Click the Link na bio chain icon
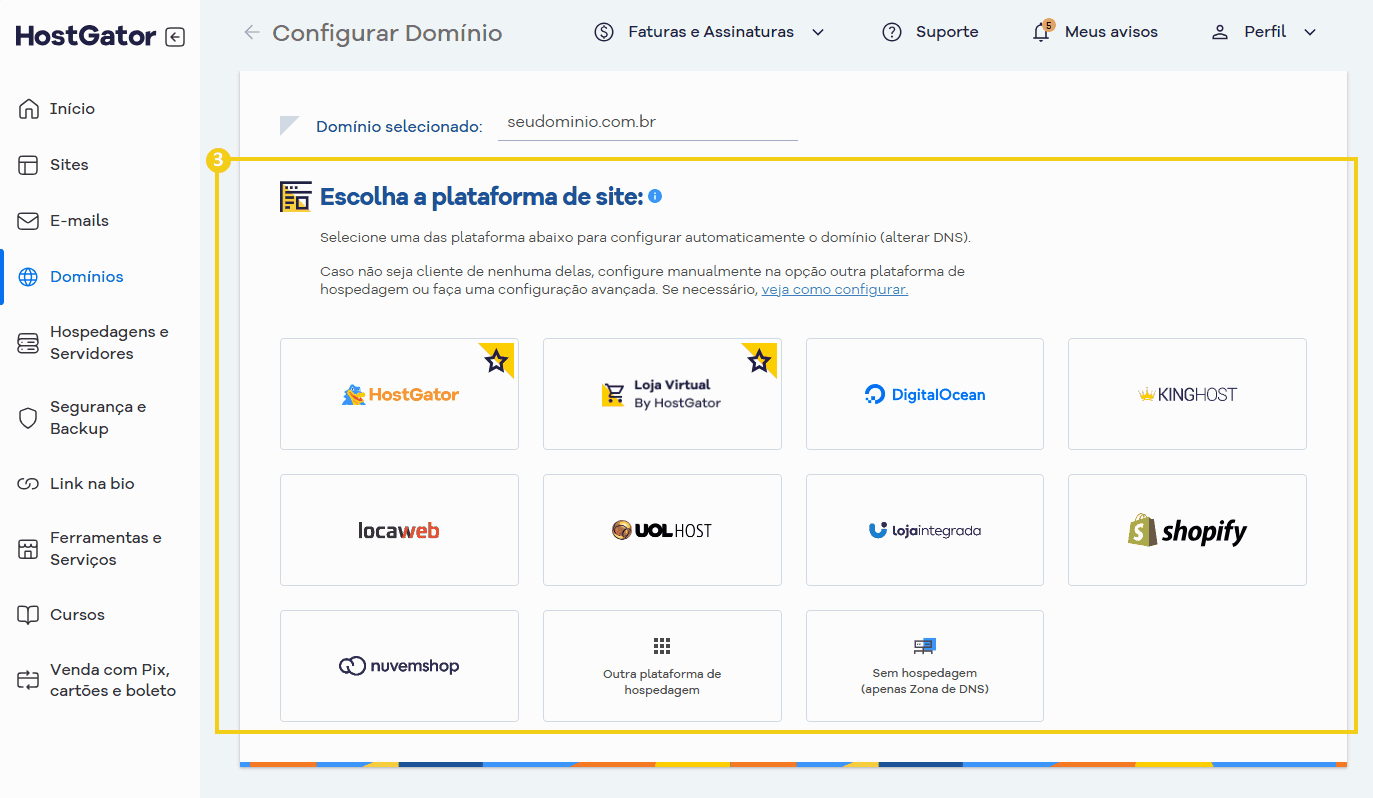Screen dimensions: 1373x798 pyautogui.click(x=29, y=484)
